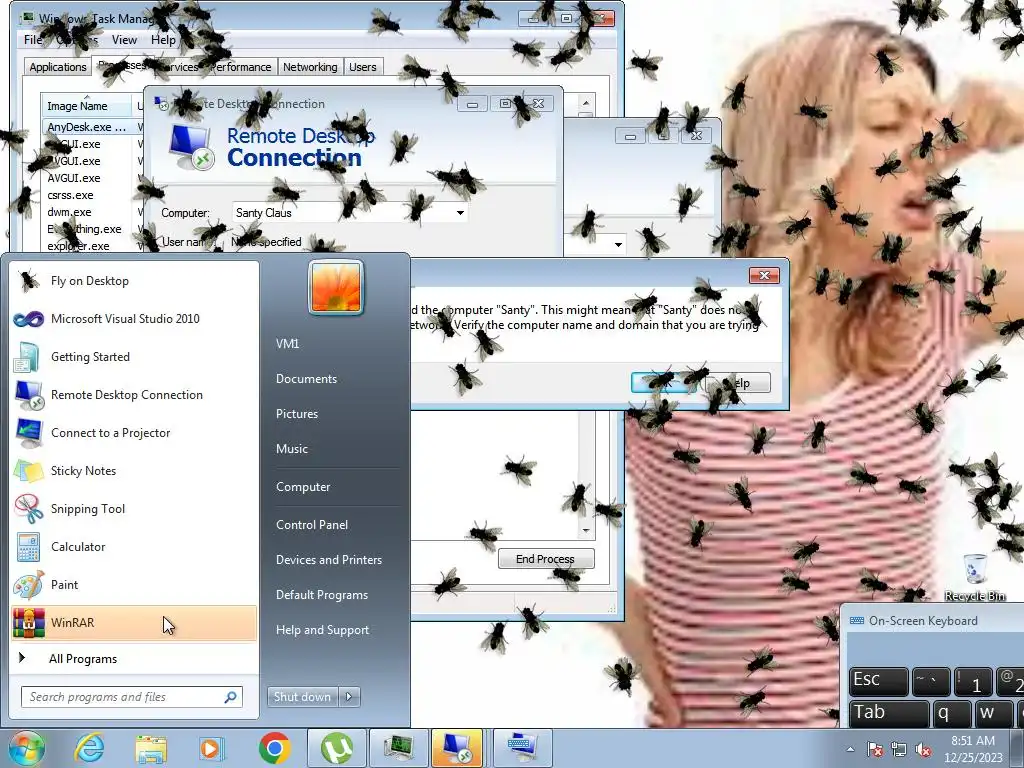Click the network tray icon
Viewport: 1024px width, 768px height.
click(x=899, y=750)
